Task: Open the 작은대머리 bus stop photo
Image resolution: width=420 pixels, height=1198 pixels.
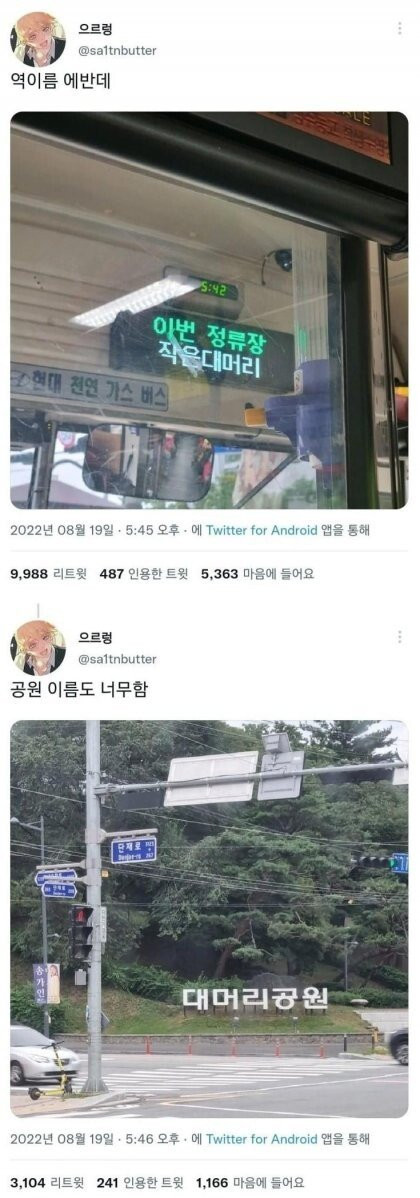Action: coord(209,310)
